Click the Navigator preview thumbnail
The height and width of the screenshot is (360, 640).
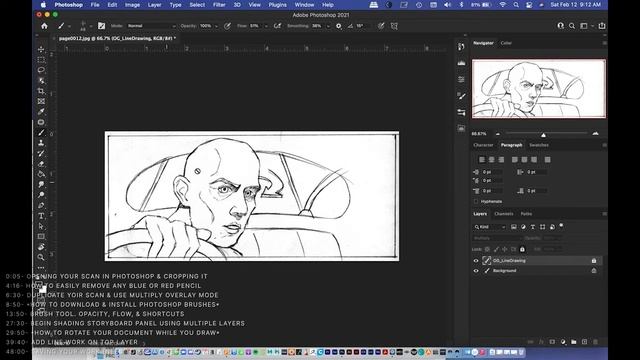point(539,89)
